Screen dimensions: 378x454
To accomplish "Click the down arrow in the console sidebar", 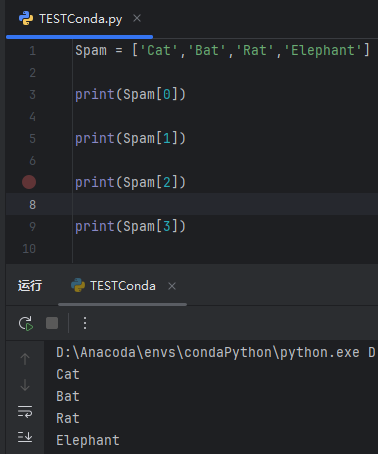I will pos(25,385).
